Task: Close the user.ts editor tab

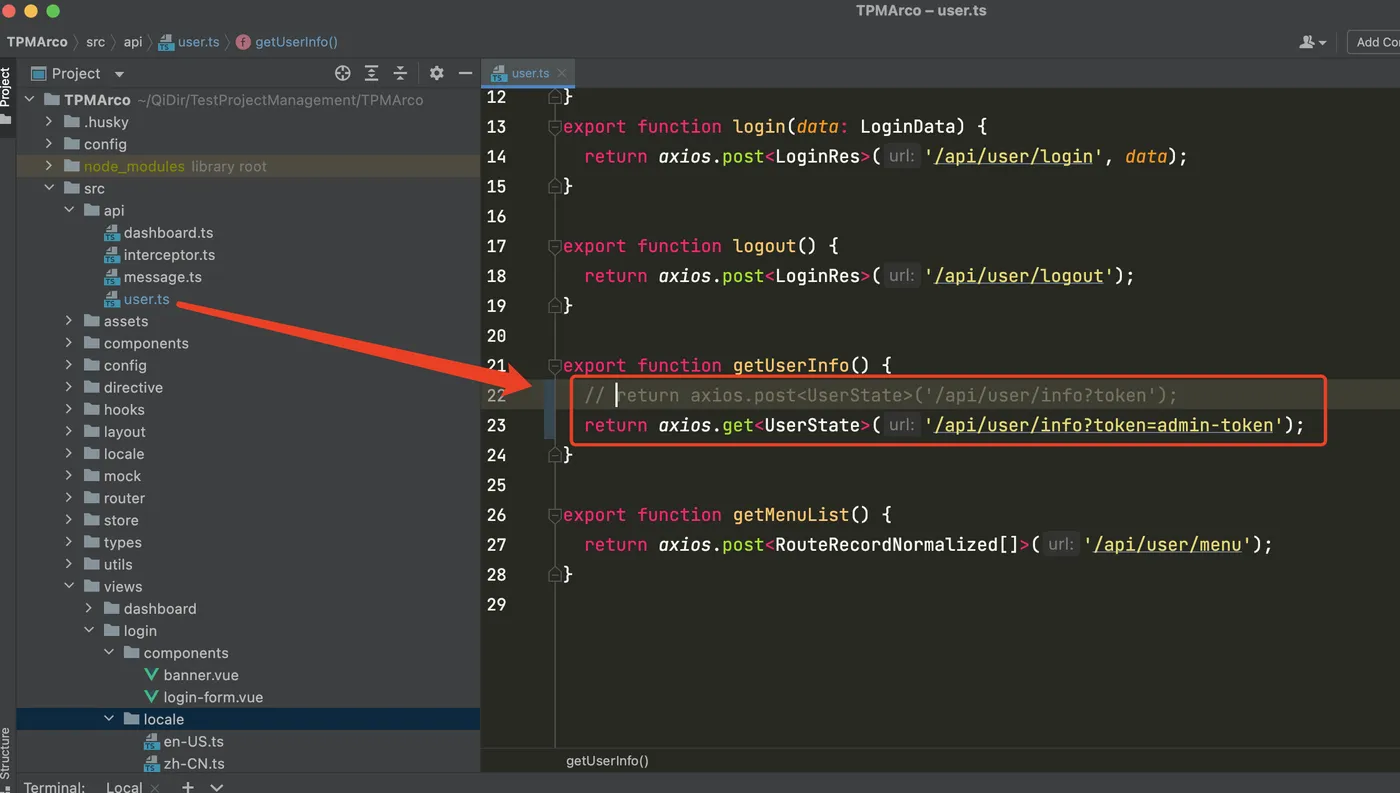Action: [562, 73]
